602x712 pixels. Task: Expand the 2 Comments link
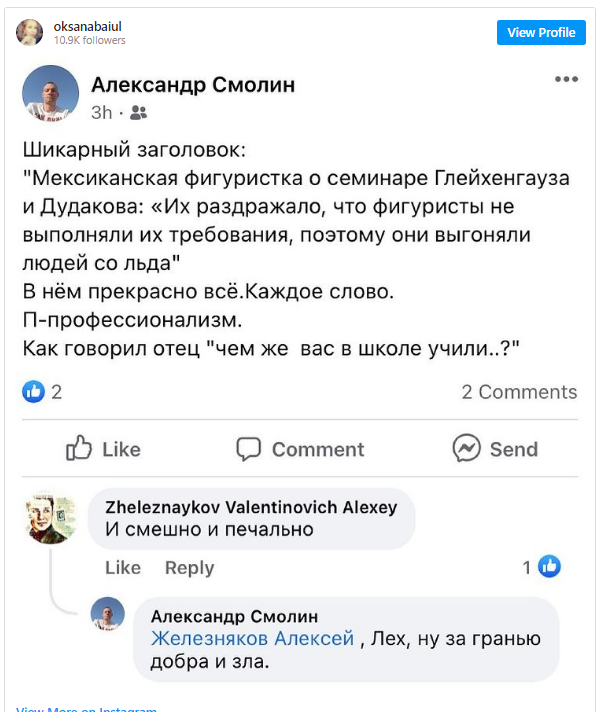519,392
